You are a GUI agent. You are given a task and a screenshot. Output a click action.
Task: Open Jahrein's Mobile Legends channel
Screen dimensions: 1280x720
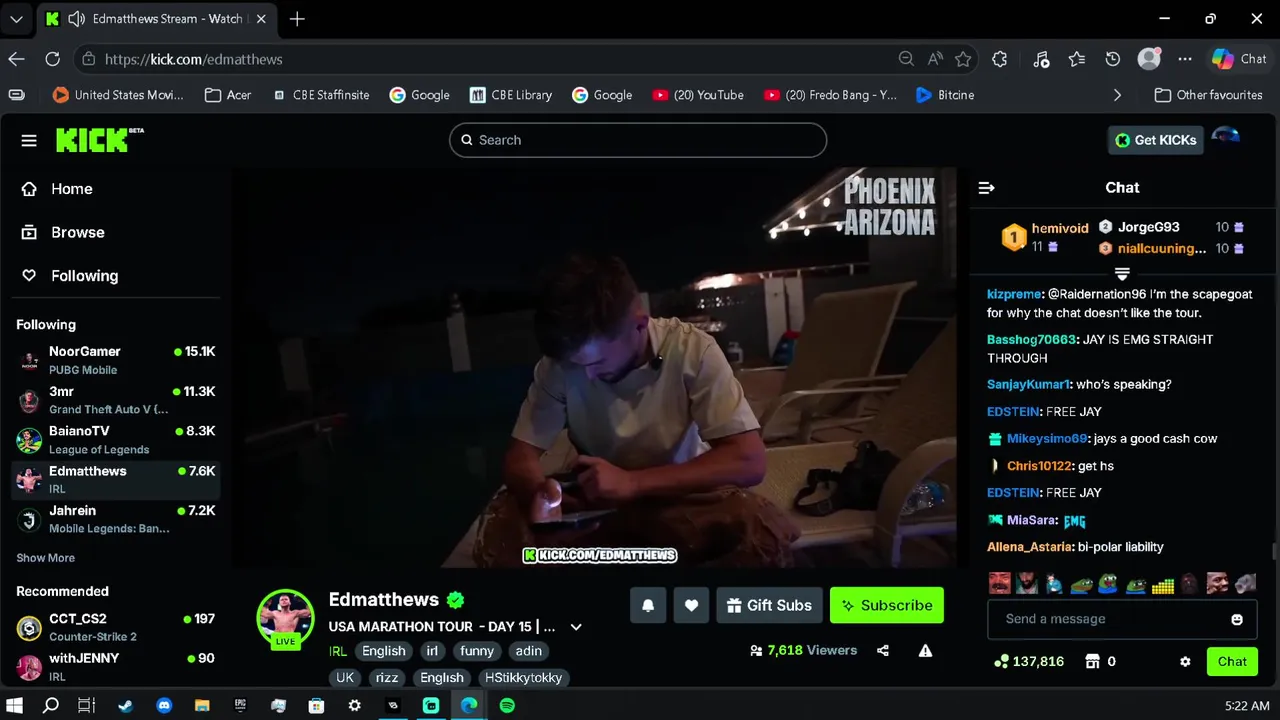pos(116,519)
